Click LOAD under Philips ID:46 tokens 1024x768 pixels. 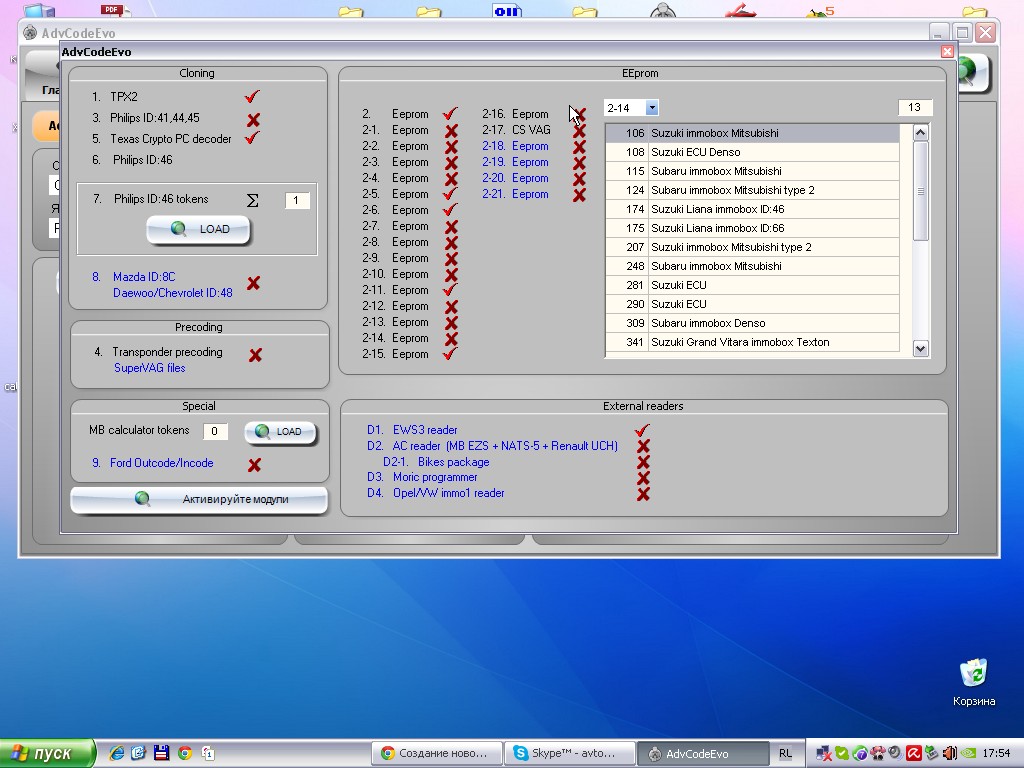(x=199, y=229)
